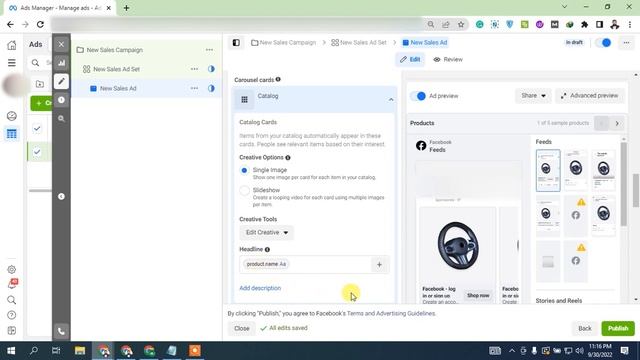Click the search magnifier in left sidebar
This screenshot has height=360, width=640.
(11, 300)
